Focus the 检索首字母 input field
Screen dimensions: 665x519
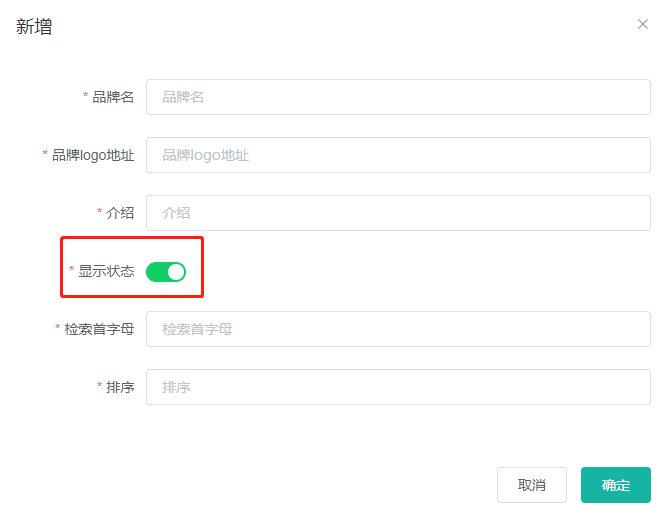[x=398, y=329]
